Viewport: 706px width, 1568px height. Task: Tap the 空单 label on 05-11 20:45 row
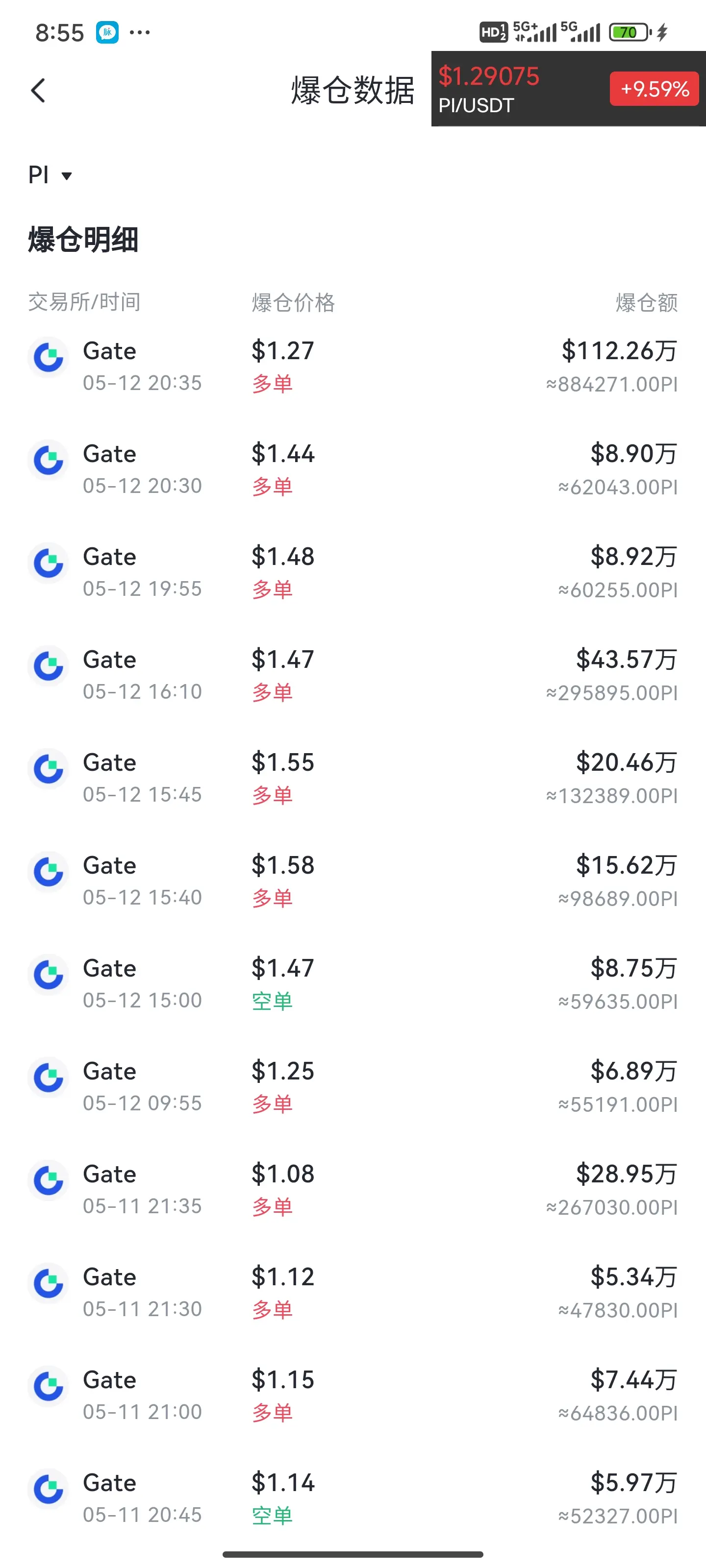[272, 1515]
